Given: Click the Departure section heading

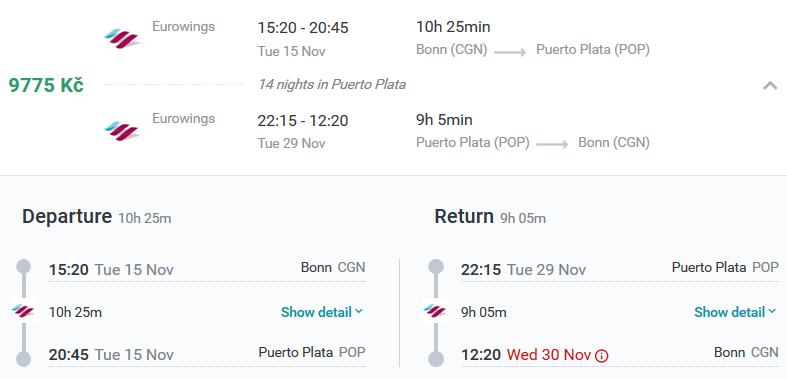Looking at the screenshot, I should (67, 216).
